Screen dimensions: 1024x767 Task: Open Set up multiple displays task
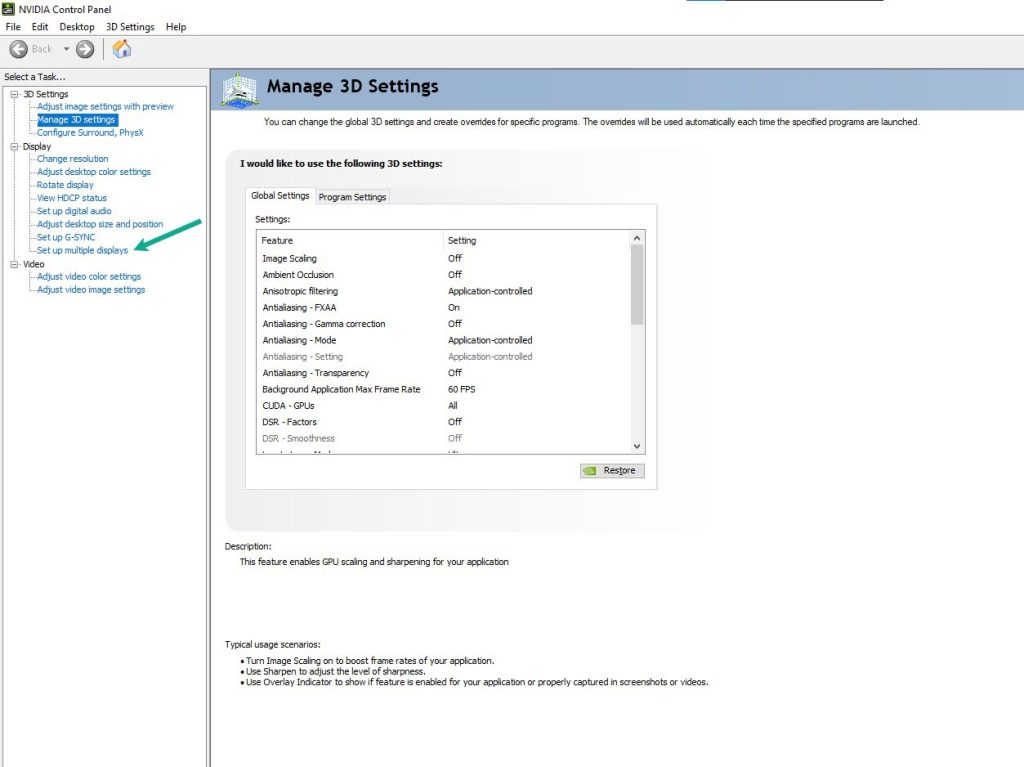point(82,250)
